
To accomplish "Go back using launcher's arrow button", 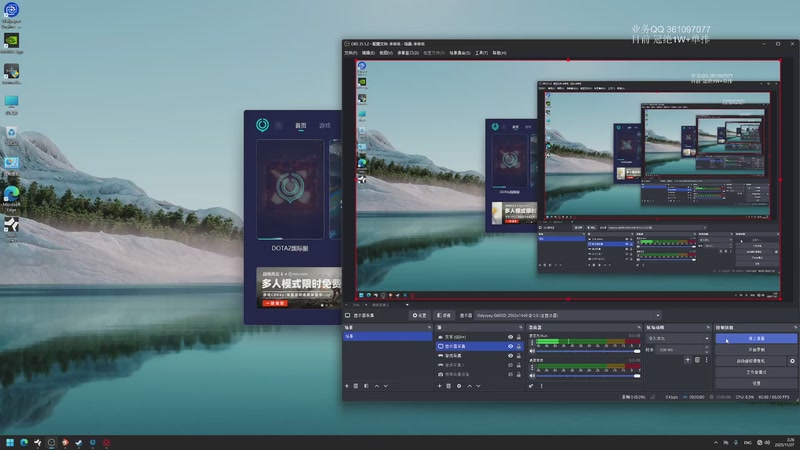I will coord(279,126).
